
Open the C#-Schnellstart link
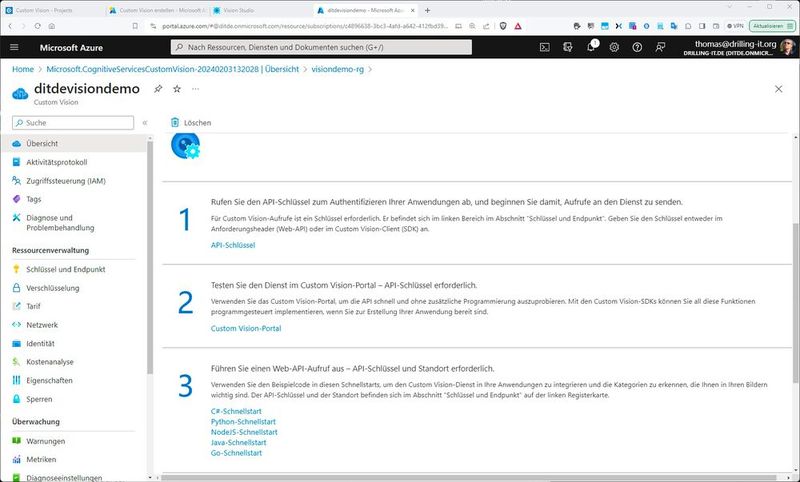tap(236, 411)
